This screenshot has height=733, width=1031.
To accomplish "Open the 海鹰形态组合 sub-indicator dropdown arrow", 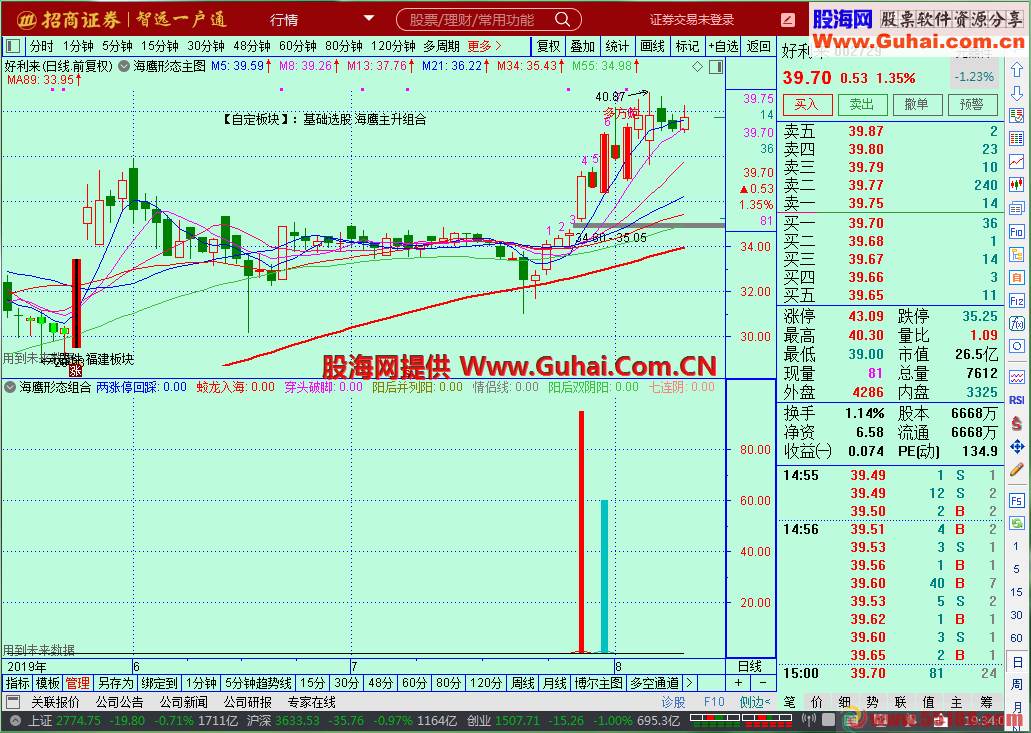I will (10, 387).
